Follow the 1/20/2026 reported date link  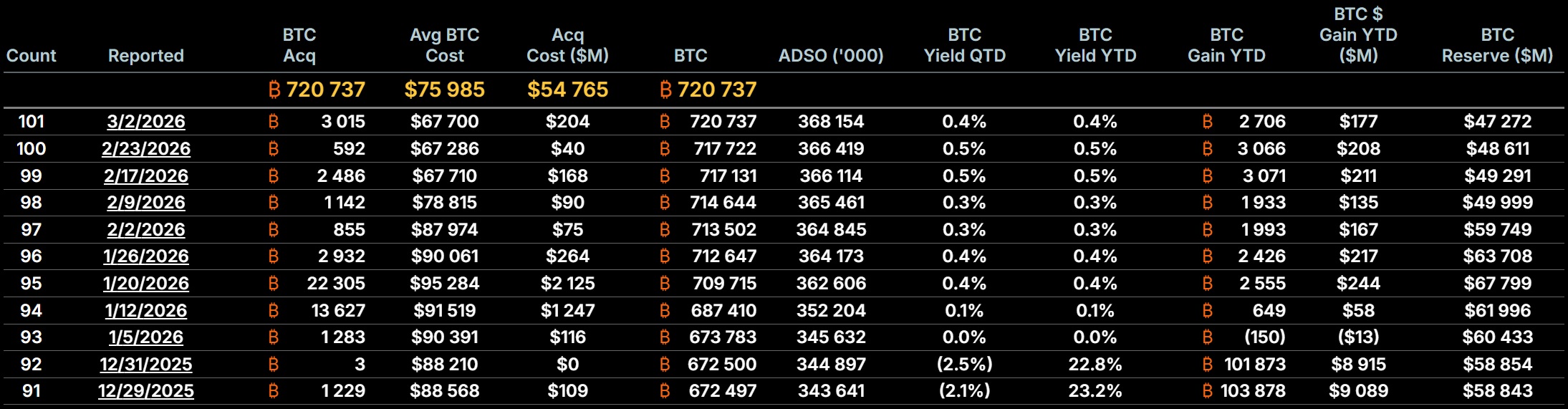pyautogui.click(x=146, y=284)
